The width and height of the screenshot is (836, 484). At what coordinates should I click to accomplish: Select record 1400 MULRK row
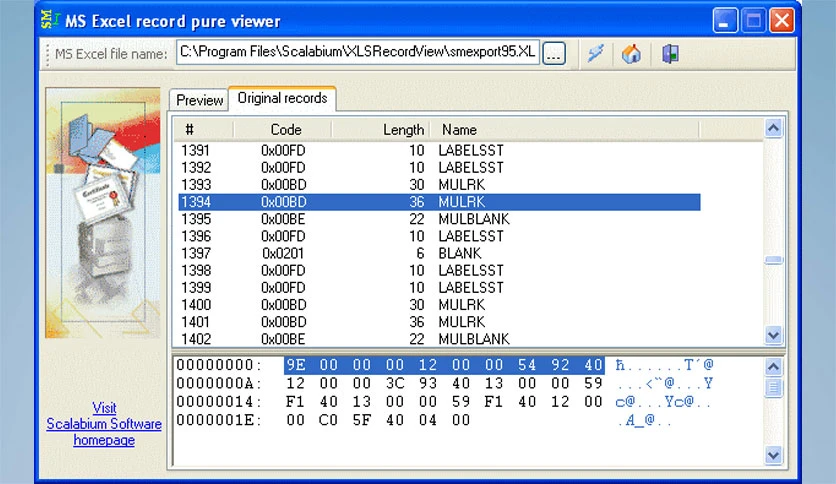(439, 305)
